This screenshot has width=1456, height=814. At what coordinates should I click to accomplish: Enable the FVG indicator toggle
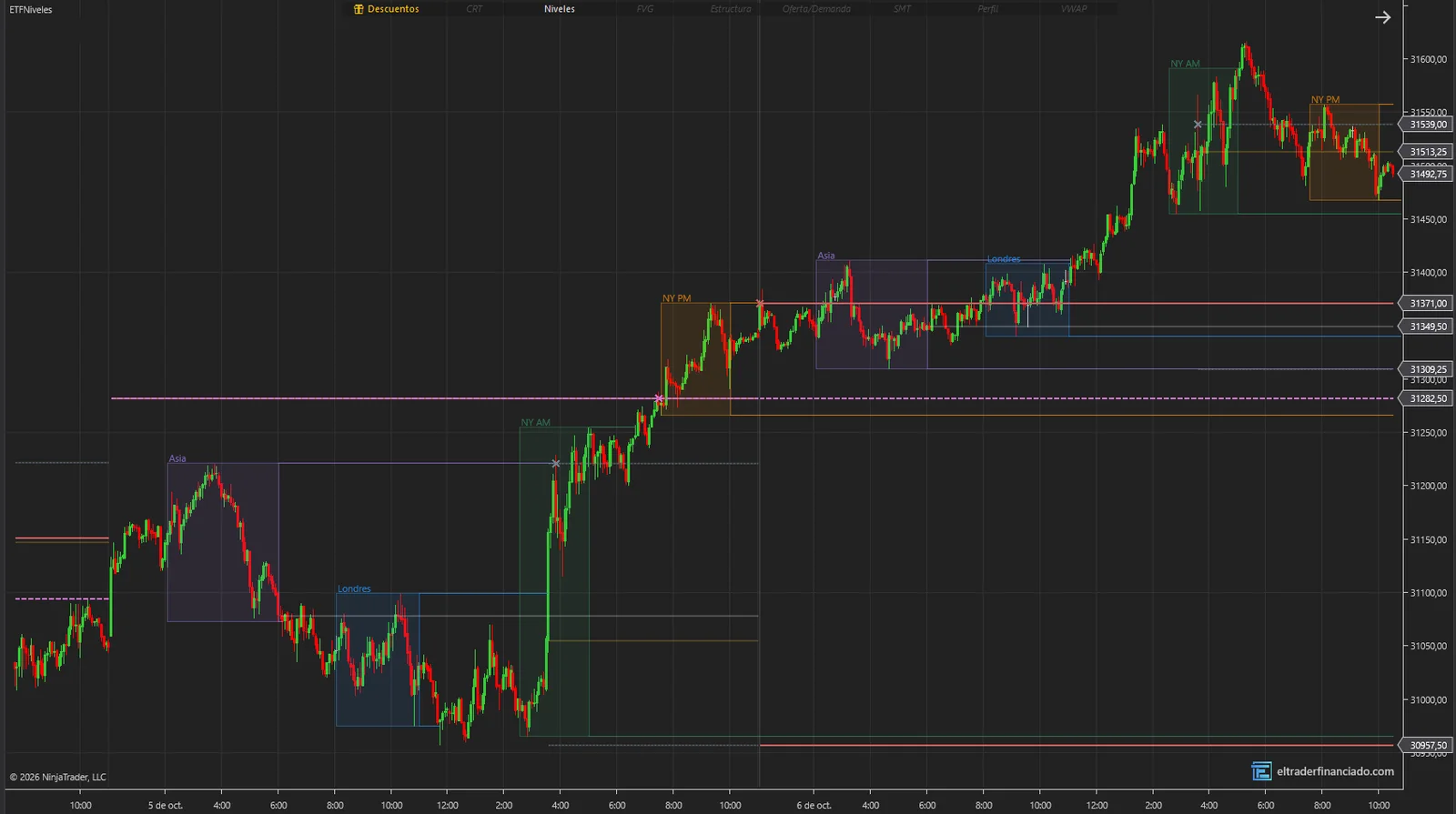645,9
